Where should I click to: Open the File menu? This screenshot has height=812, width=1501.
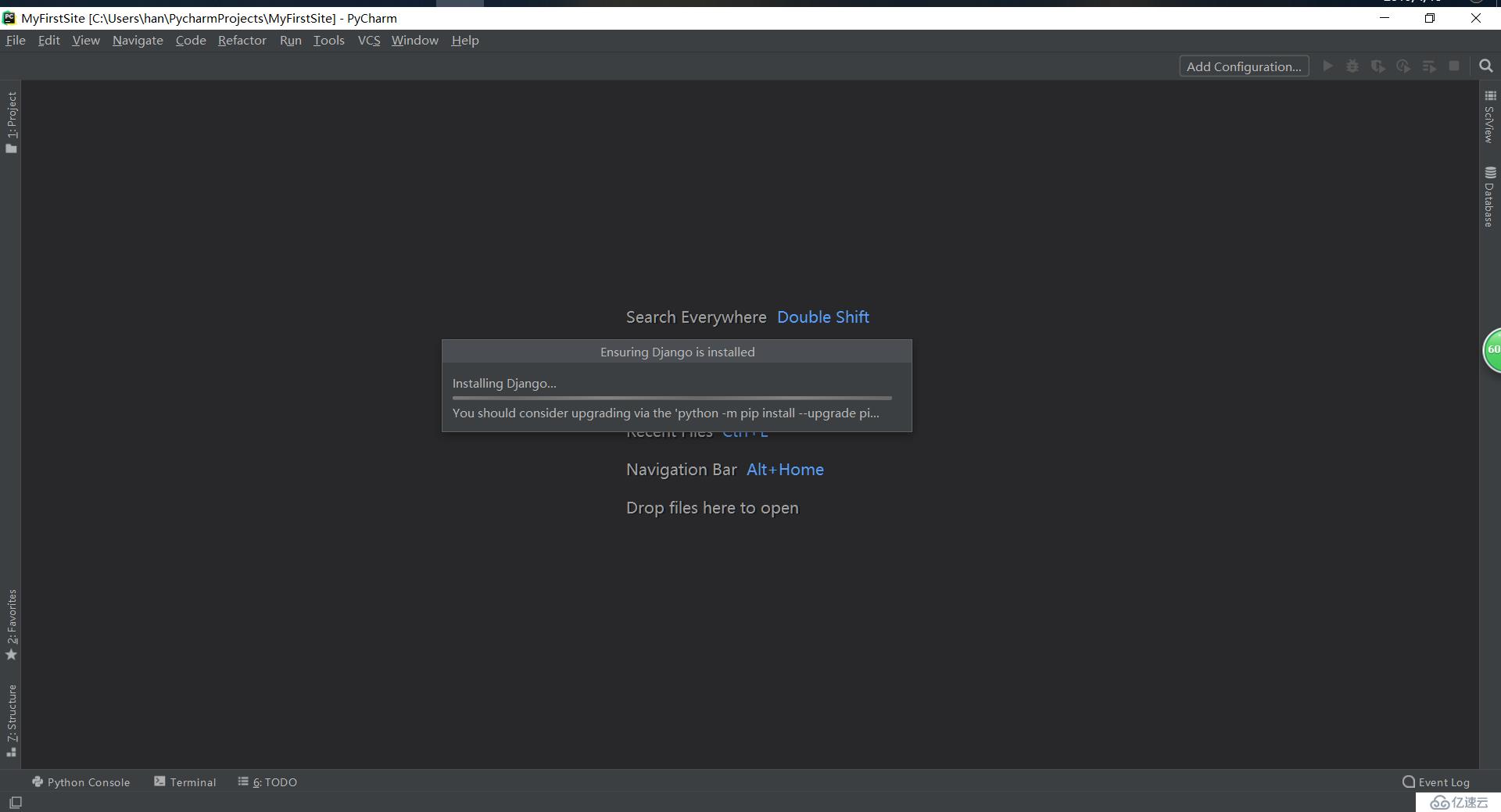pos(16,41)
